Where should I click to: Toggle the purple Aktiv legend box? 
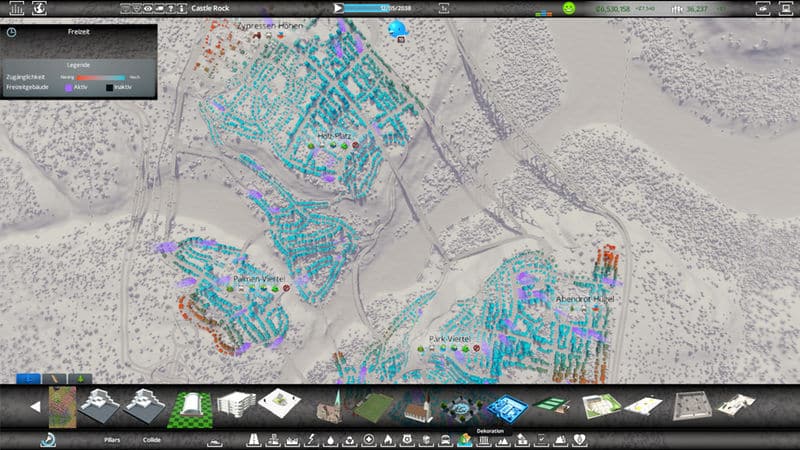pos(68,86)
